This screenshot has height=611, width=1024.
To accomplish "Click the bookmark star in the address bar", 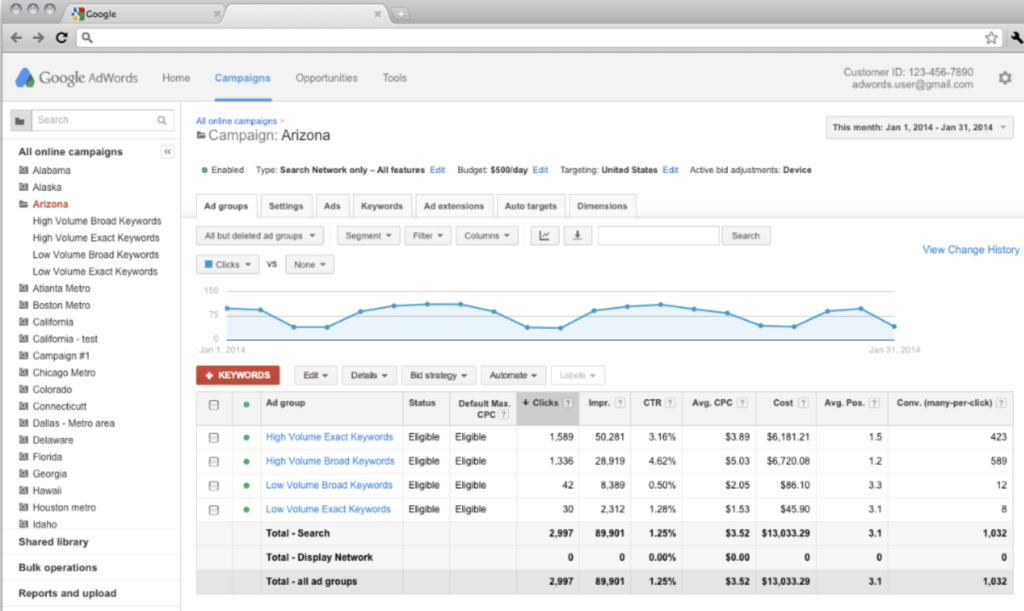I will (991, 38).
